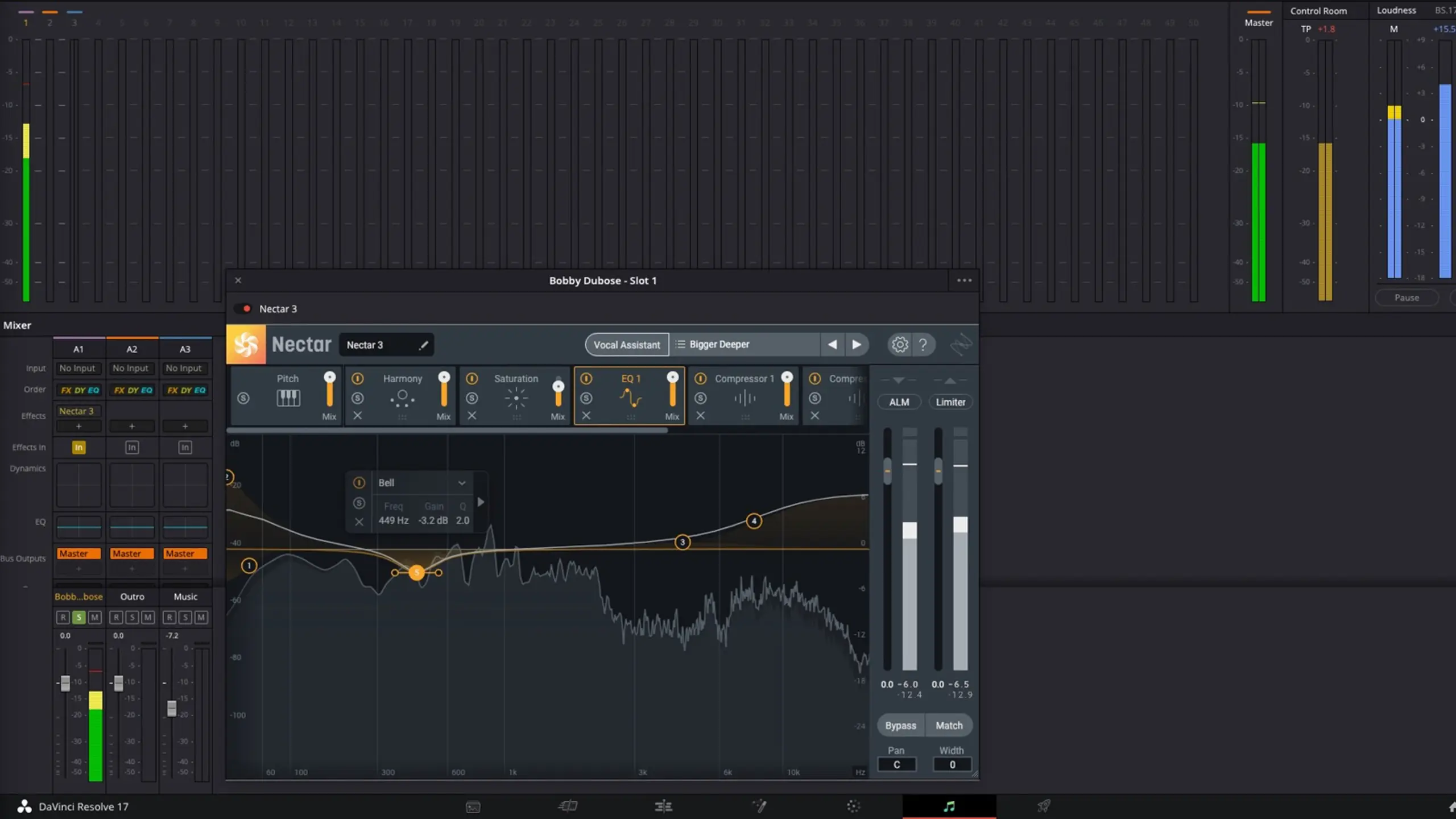Unsolo the Bobb...bose track
Screen dimensions: 1456x819
pos(79,617)
